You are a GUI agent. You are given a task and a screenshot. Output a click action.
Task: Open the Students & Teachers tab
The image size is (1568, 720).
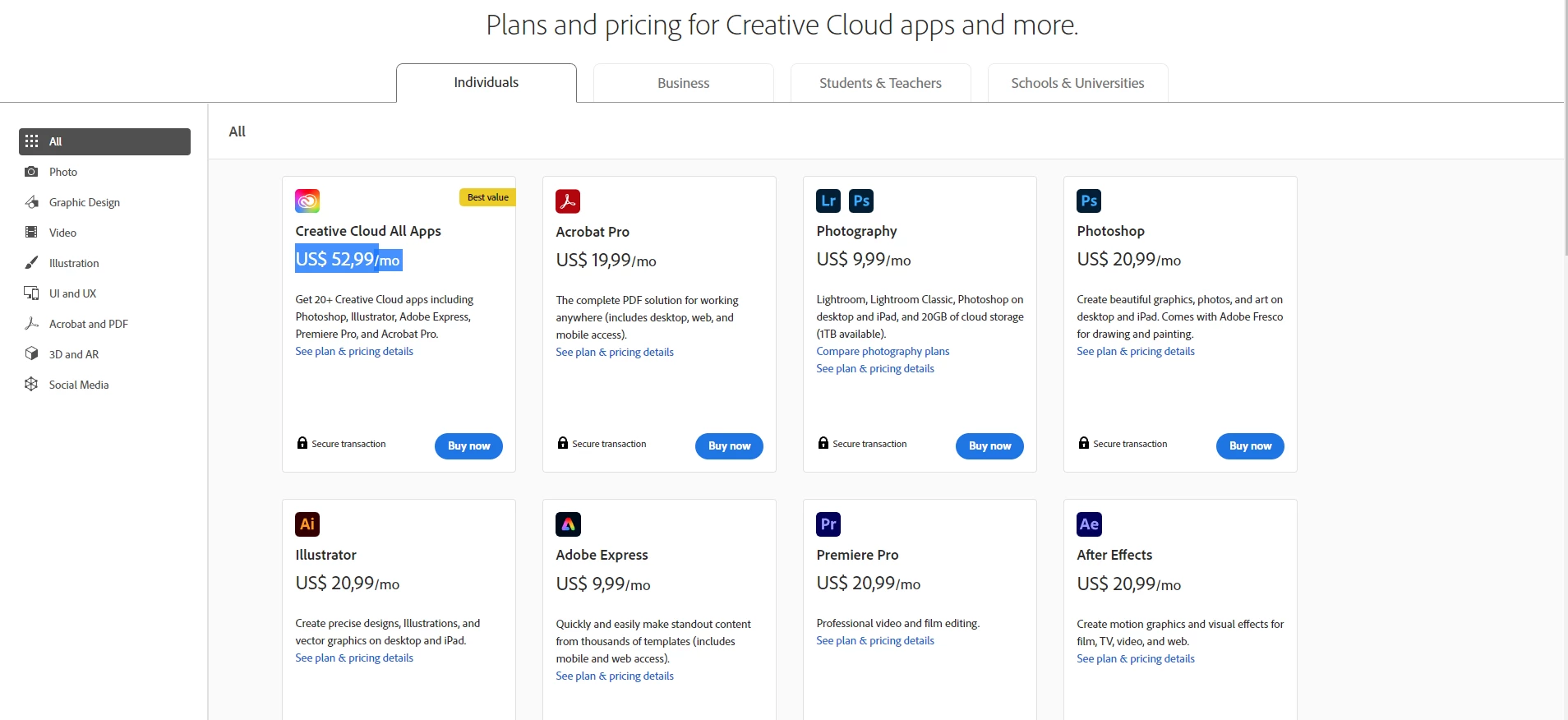coord(880,83)
